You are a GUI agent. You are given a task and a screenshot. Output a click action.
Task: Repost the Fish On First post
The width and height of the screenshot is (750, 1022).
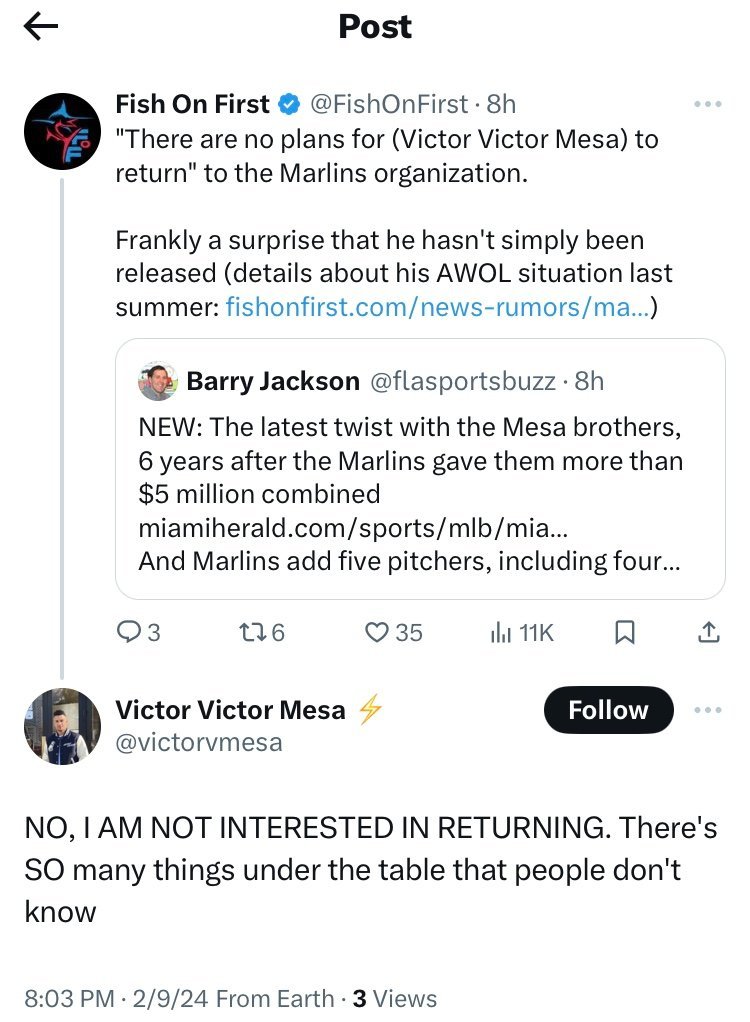pyautogui.click(x=263, y=632)
